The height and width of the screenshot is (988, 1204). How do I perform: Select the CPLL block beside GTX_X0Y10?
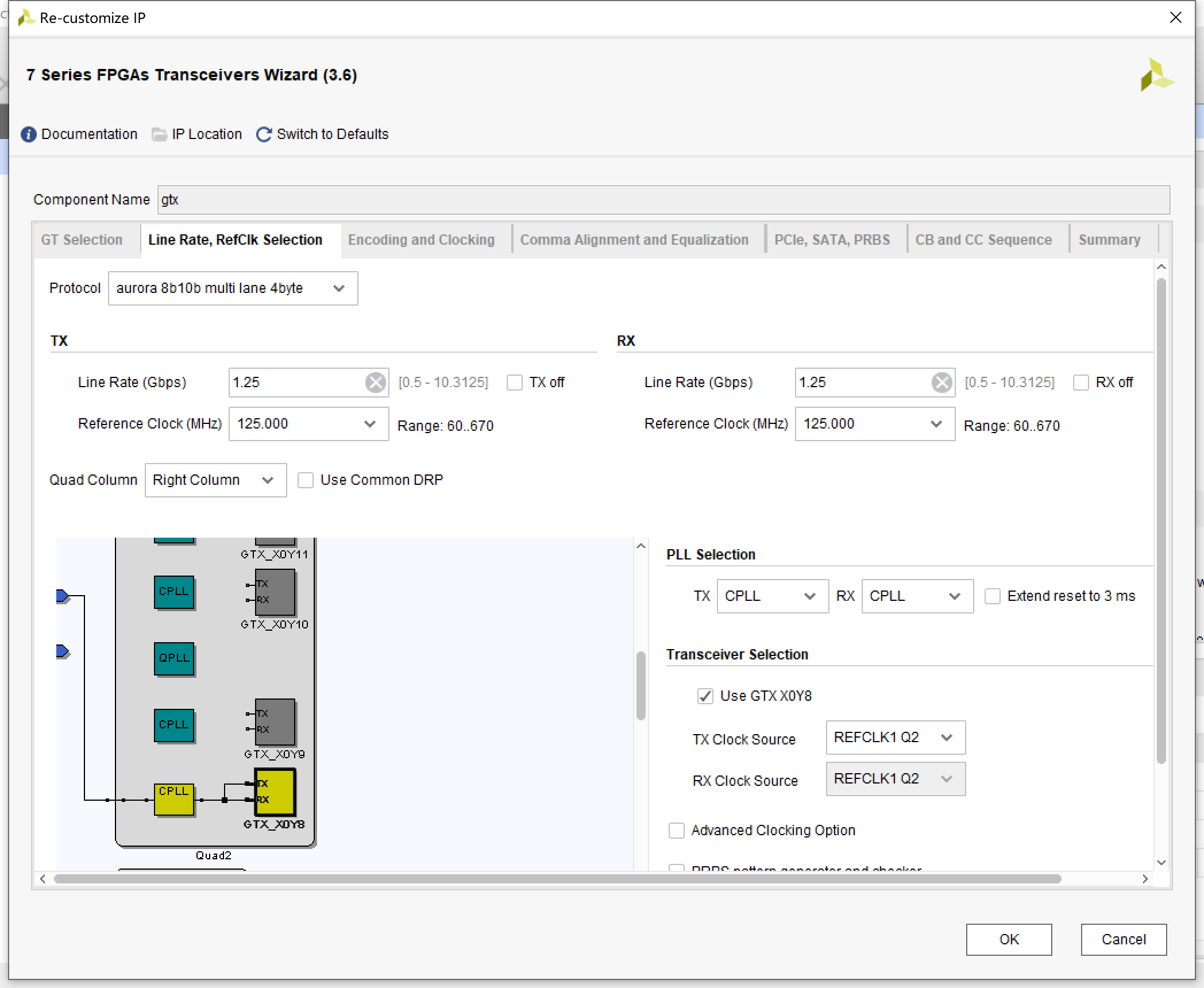[173, 592]
